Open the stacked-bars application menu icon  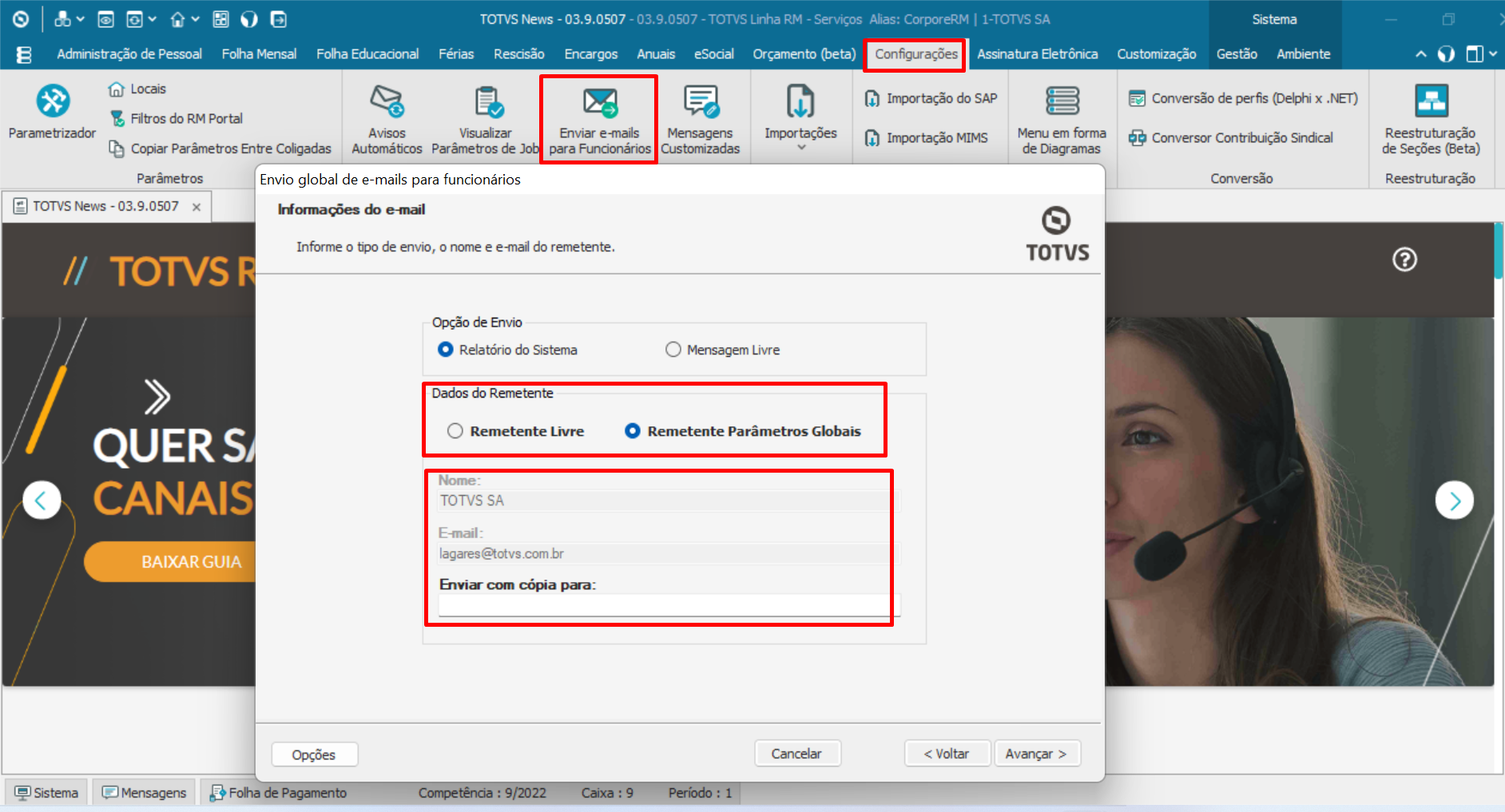pyautogui.click(x=24, y=54)
